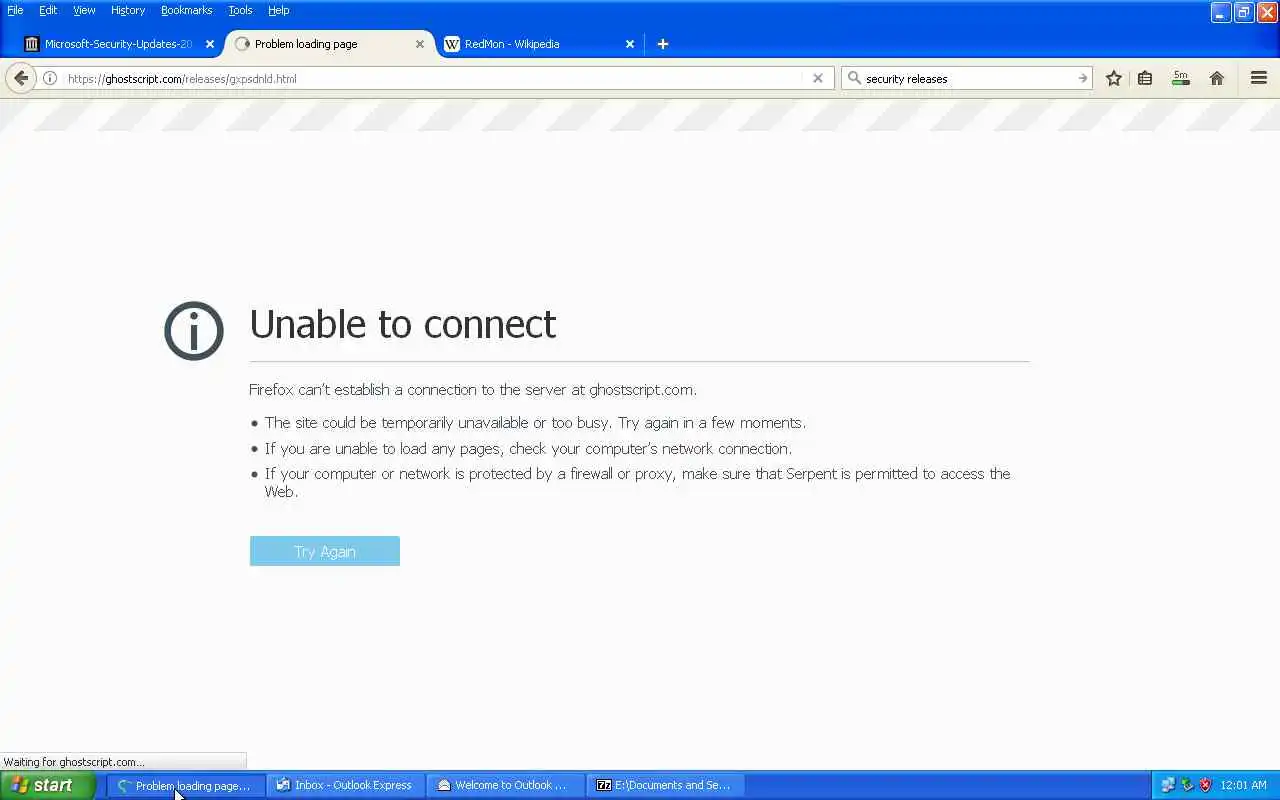Viewport: 1280px width, 800px height.
Task: Switch to Welcome to Outlook taskbar window
Action: tap(506, 786)
